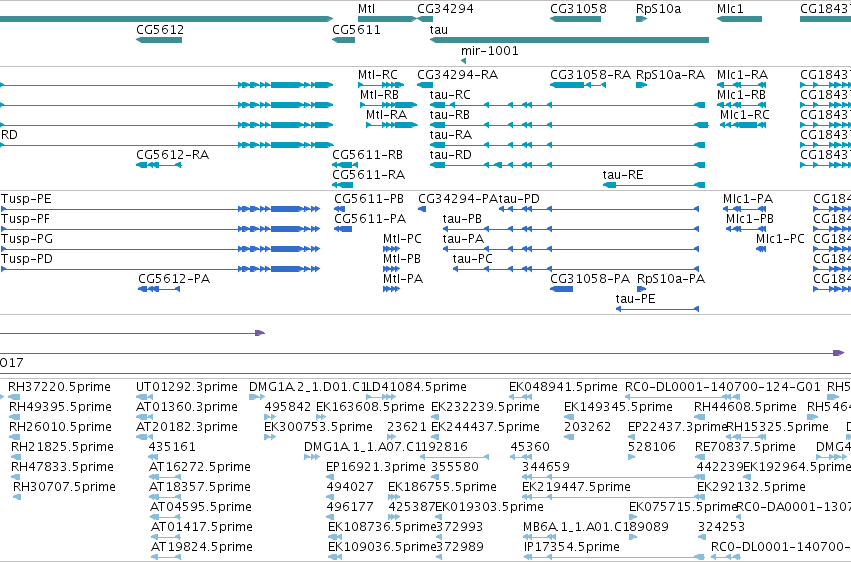Screen dimensions: 851x562
Task: Select the tau-PD protein label
Action: click(x=519, y=199)
